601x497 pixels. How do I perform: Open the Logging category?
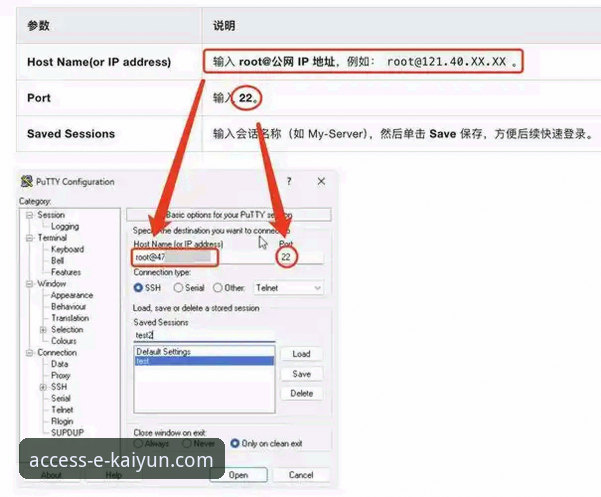click(65, 226)
